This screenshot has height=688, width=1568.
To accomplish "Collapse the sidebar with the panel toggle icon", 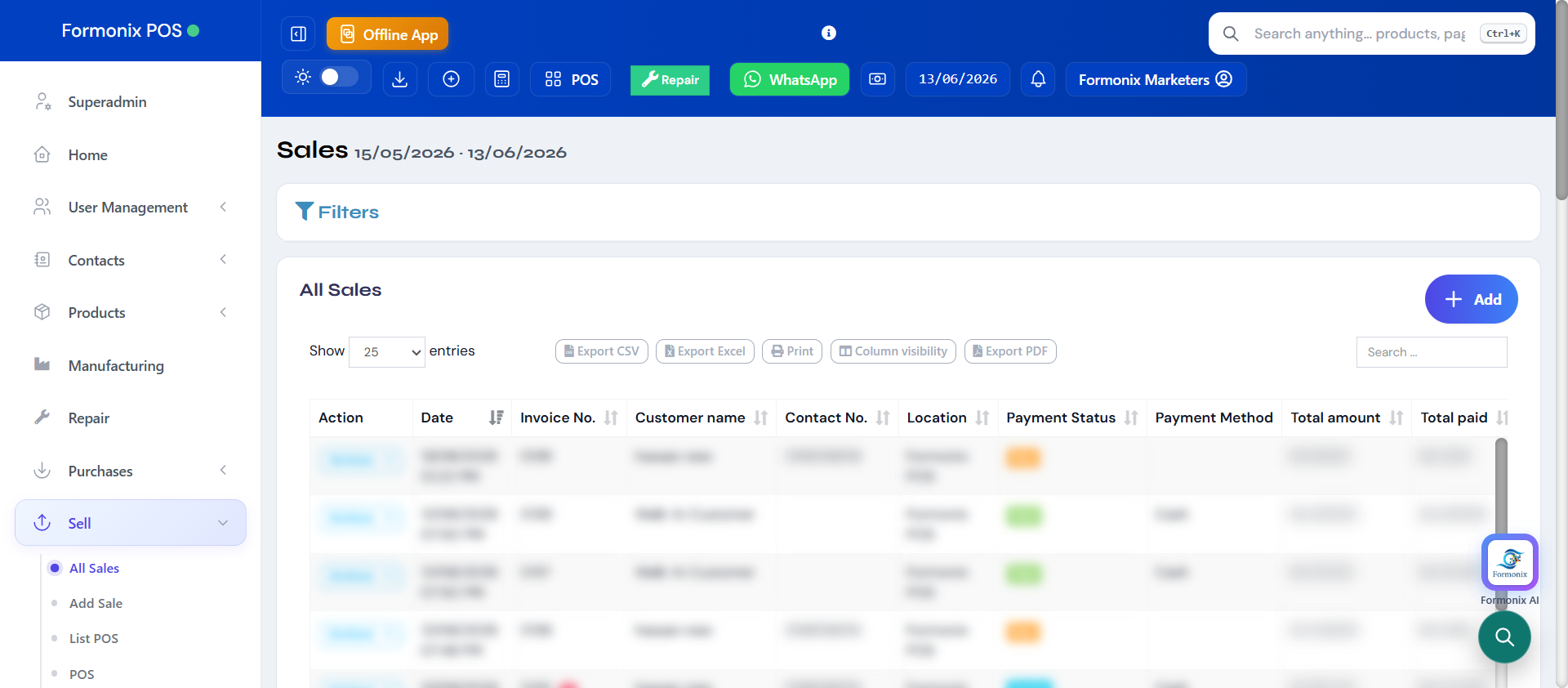I will [x=298, y=34].
